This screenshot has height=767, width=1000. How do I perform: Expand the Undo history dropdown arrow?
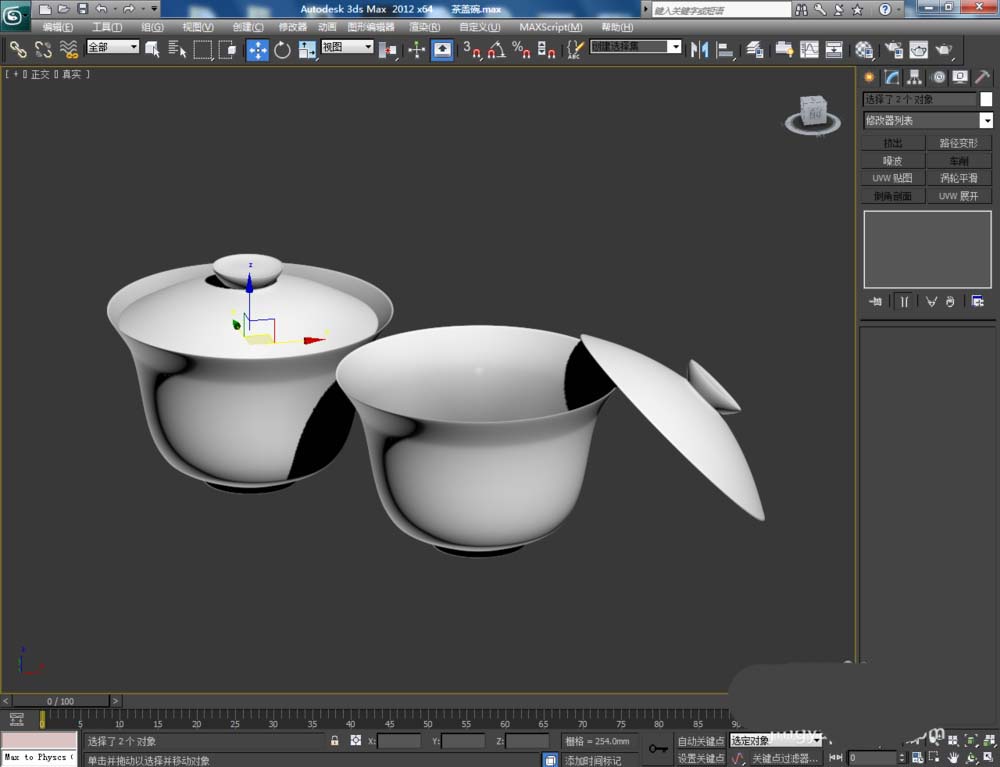[115, 9]
